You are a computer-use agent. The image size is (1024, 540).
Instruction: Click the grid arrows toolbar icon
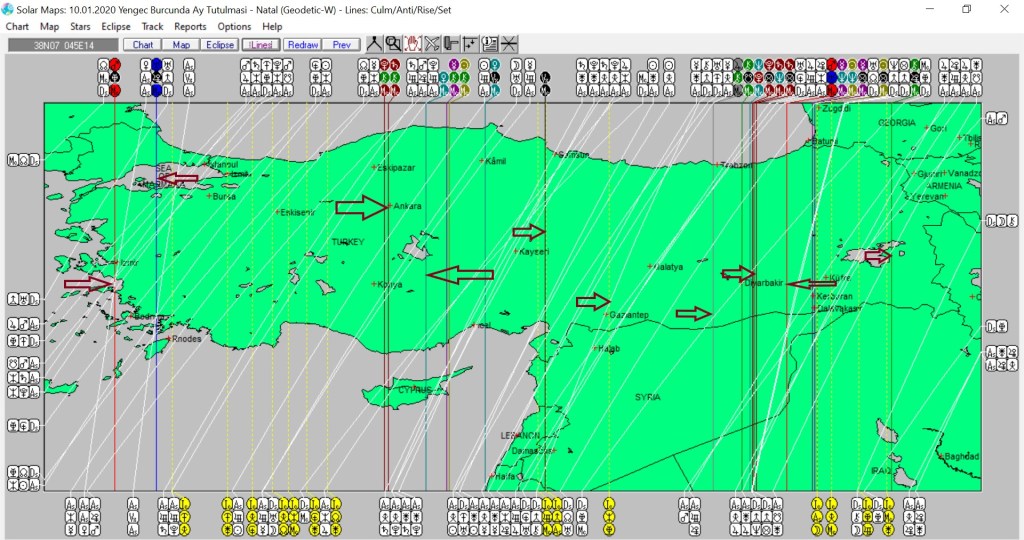[x=470, y=44]
